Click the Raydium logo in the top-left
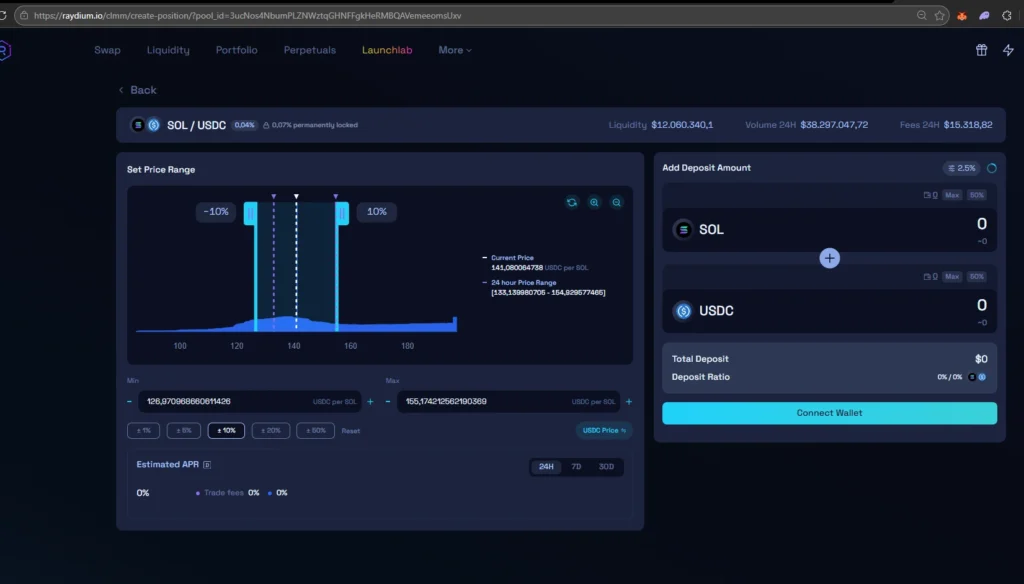 (x=5, y=50)
